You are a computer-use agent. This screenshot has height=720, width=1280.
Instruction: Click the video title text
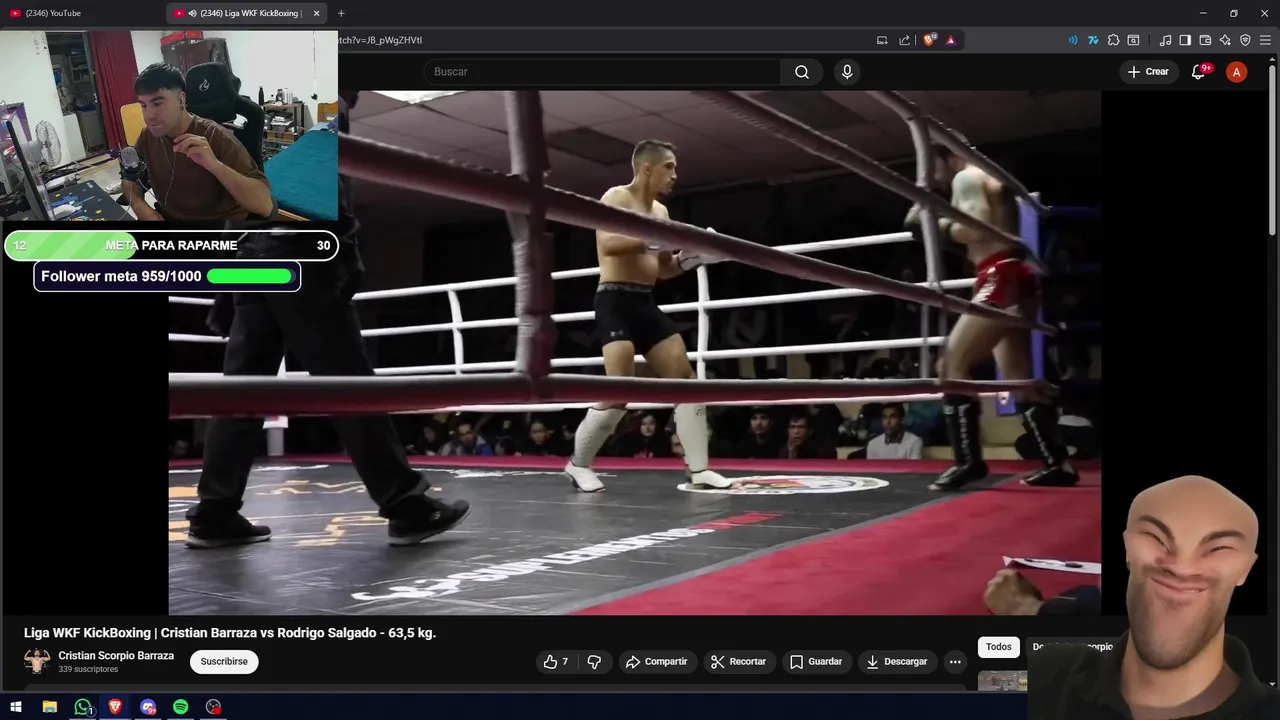click(x=230, y=633)
